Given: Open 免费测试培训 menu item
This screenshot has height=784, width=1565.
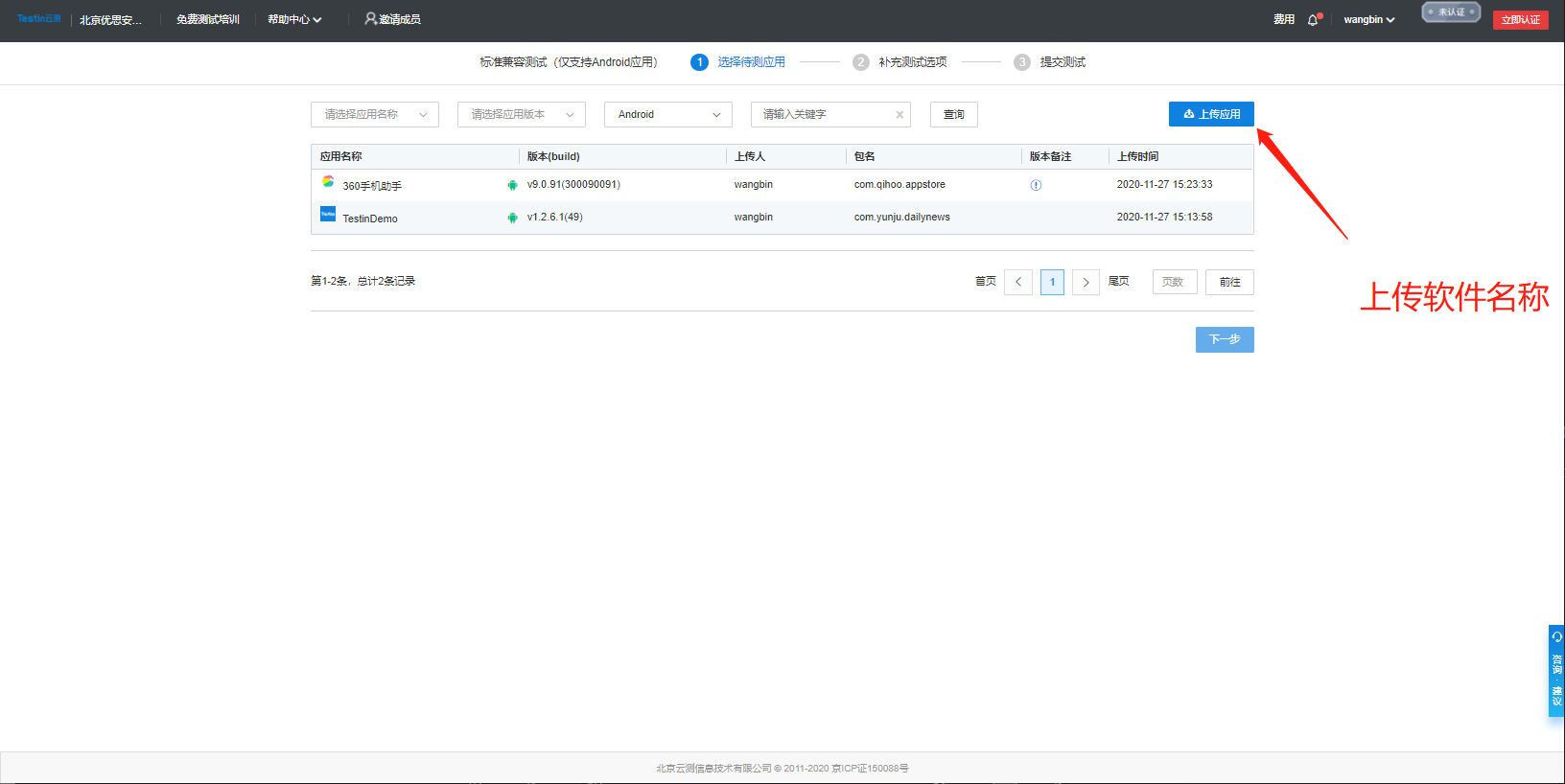Looking at the screenshot, I should 208,19.
